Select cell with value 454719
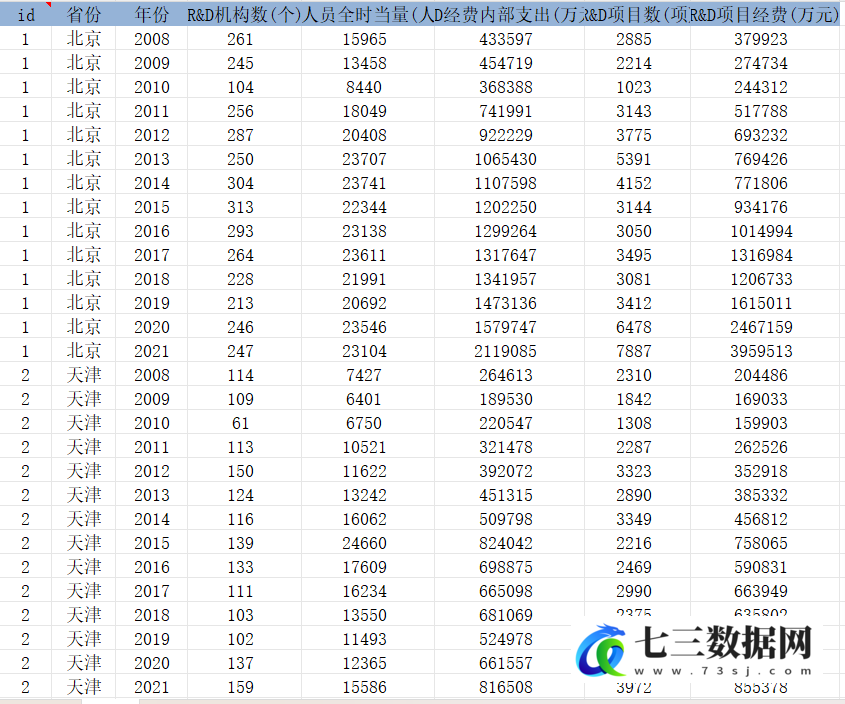 click(509, 63)
